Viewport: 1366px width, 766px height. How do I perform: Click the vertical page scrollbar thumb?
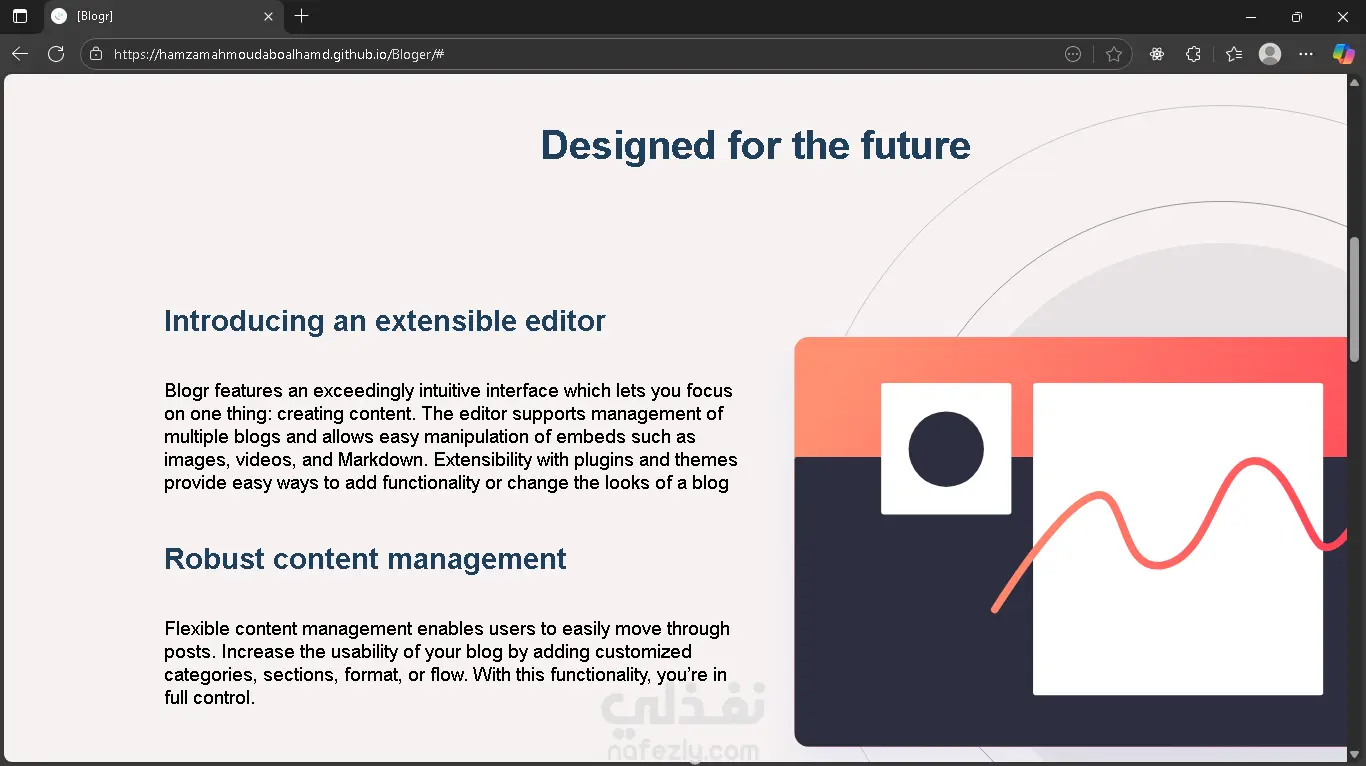[x=1355, y=299]
